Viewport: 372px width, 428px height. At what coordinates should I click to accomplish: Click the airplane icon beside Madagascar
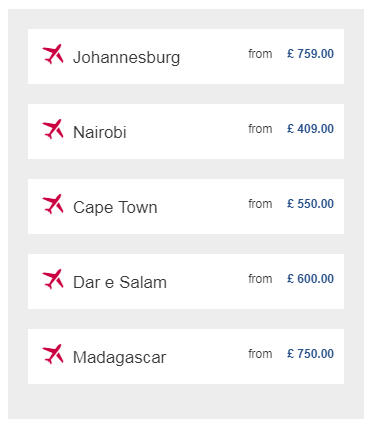[x=53, y=354]
